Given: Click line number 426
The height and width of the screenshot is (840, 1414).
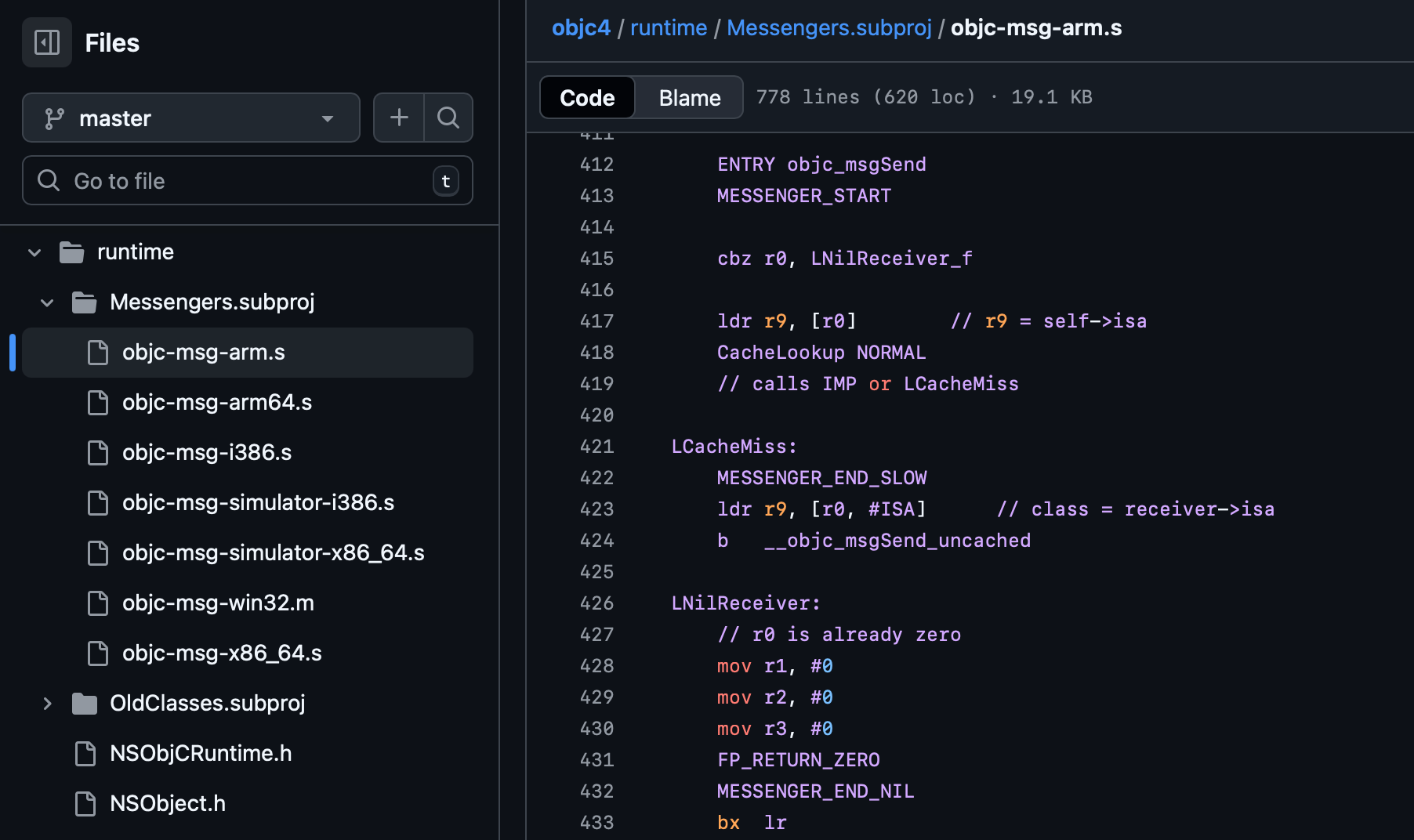Looking at the screenshot, I should click(x=596, y=603).
